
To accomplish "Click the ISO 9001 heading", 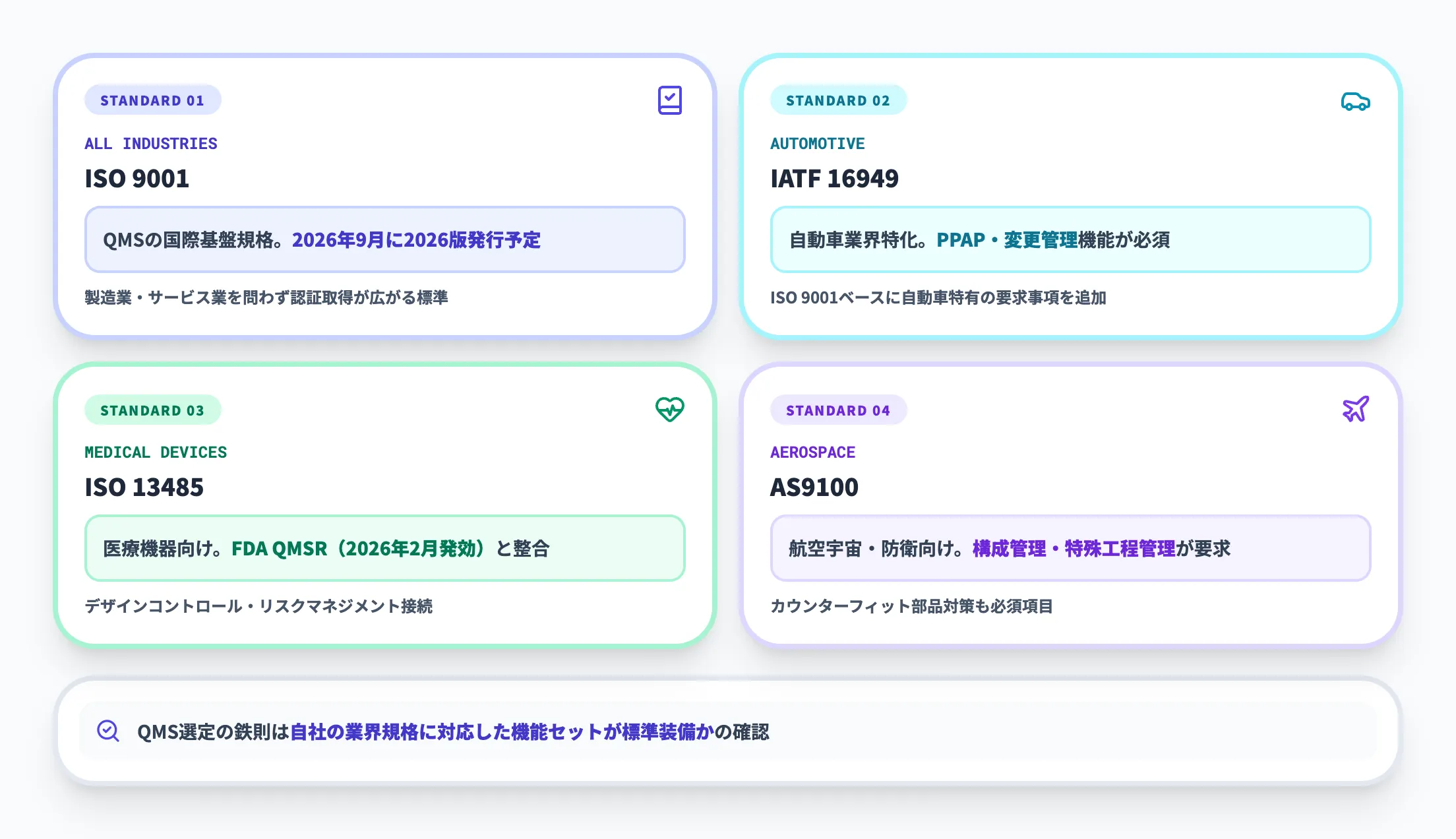I will tap(137, 179).
